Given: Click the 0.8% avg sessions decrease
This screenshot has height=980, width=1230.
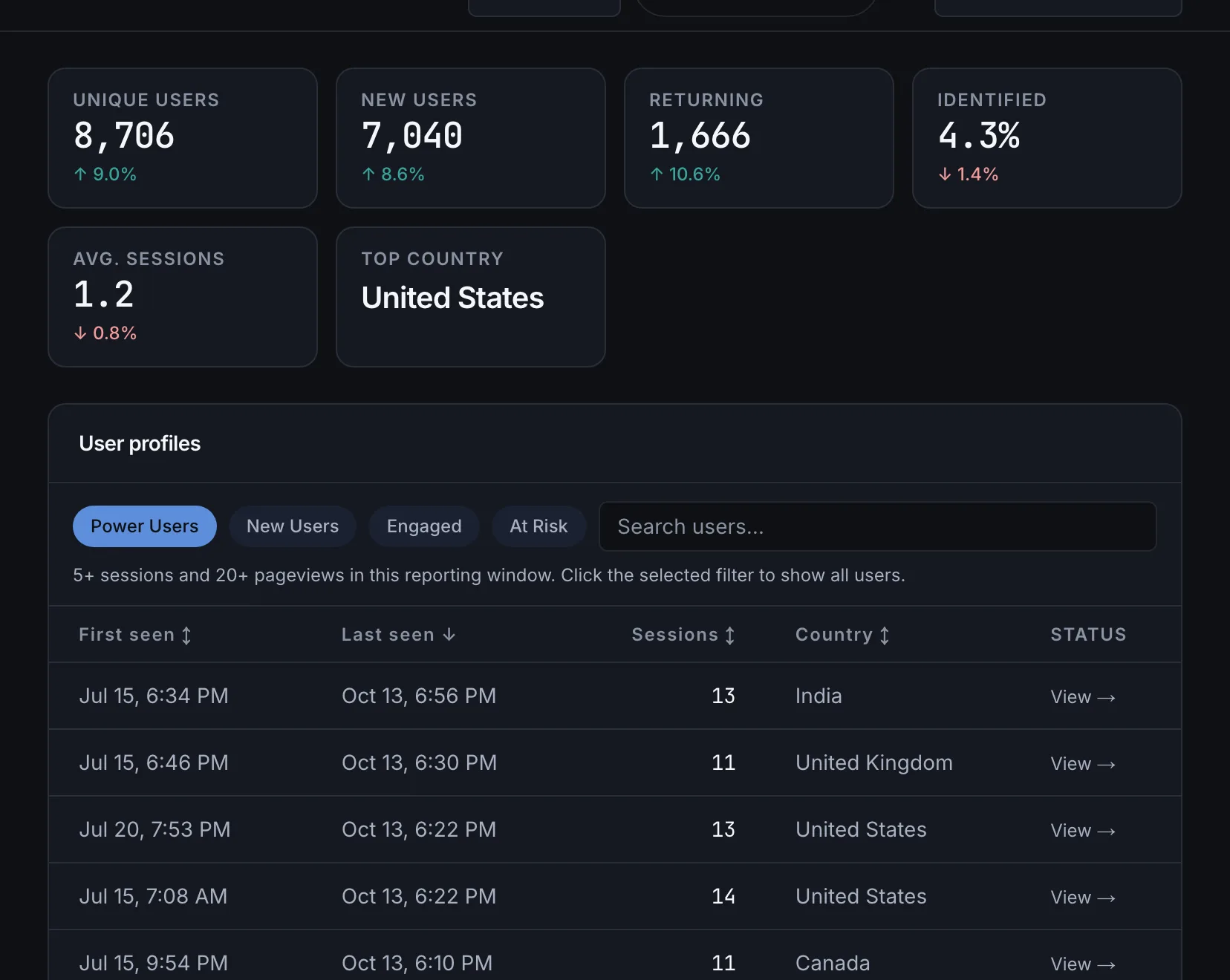Looking at the screenshot, I should tap(105, 333).
